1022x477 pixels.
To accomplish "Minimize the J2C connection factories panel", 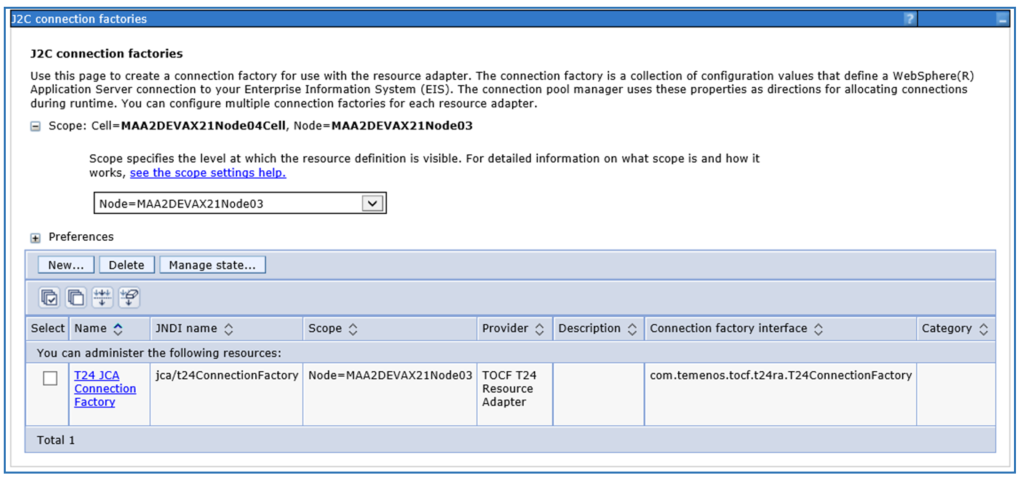I will [1002, 19].
